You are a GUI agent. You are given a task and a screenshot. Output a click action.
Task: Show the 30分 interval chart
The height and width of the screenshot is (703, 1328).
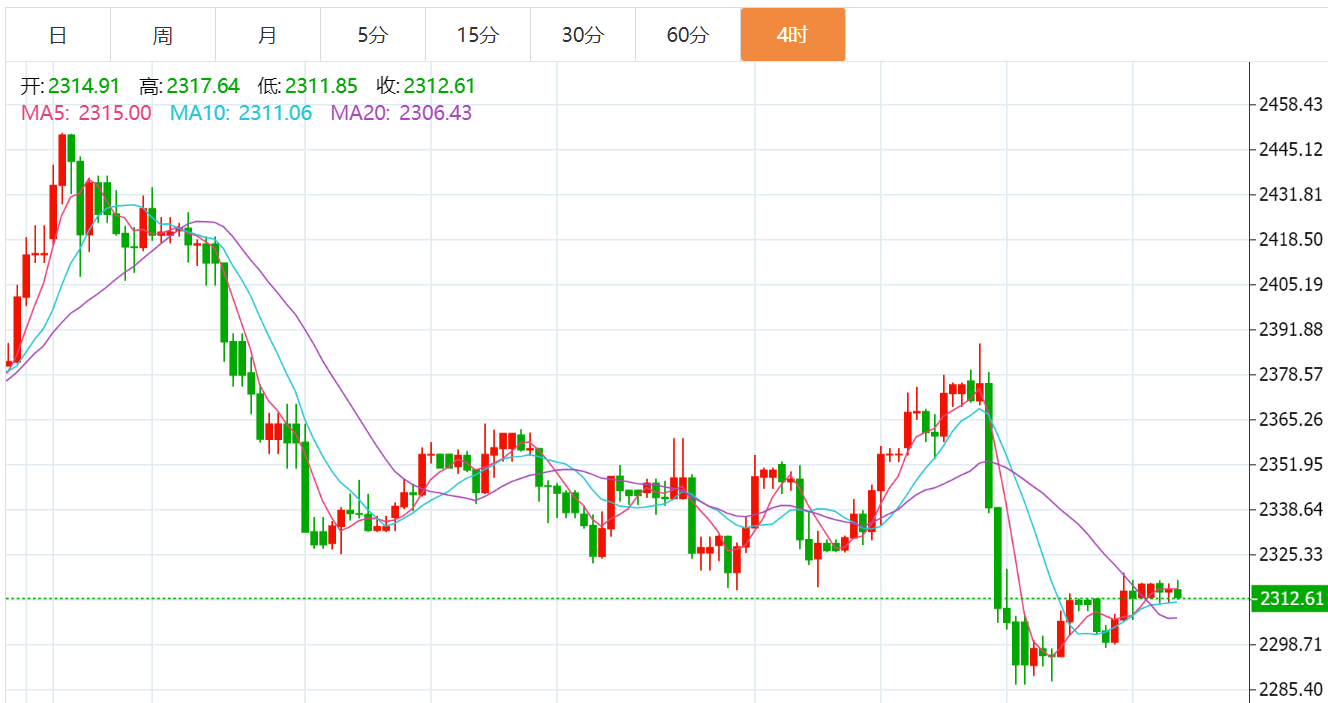pyautogui.click(x=583, y=35)
